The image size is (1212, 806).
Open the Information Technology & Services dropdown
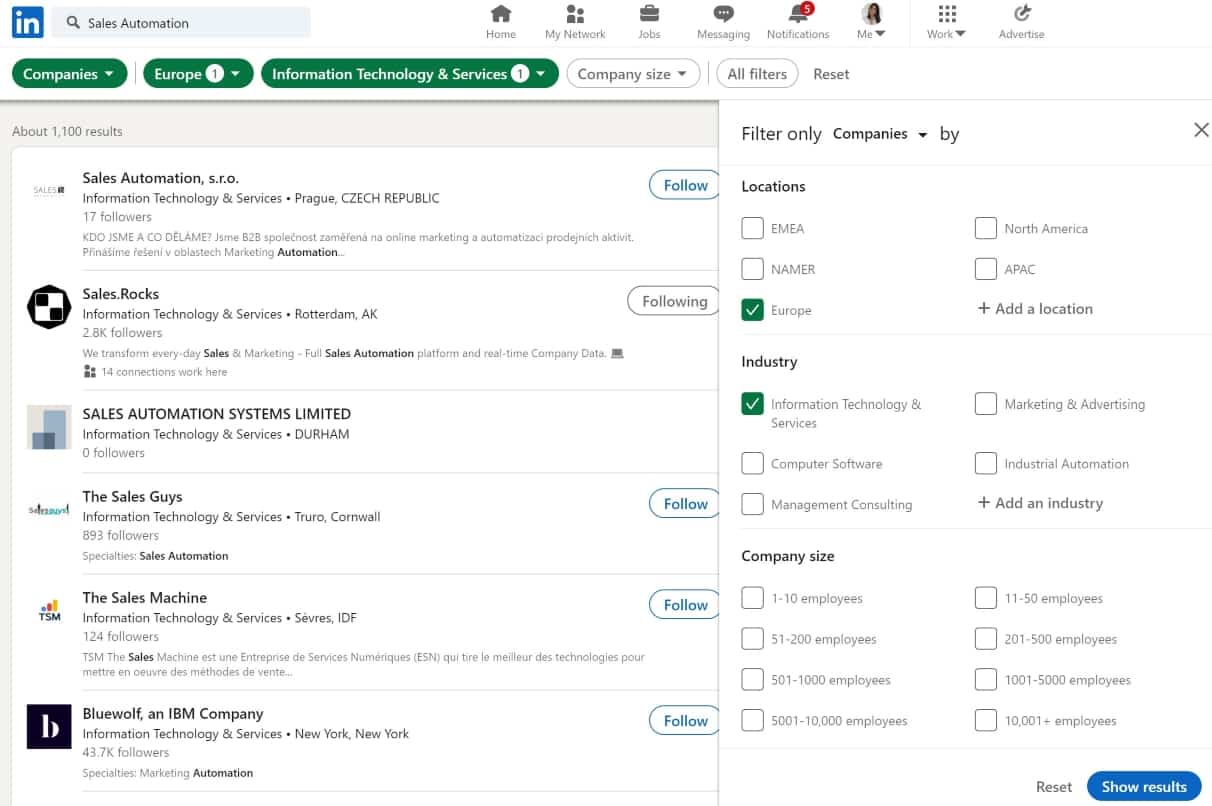pos(409,74)
